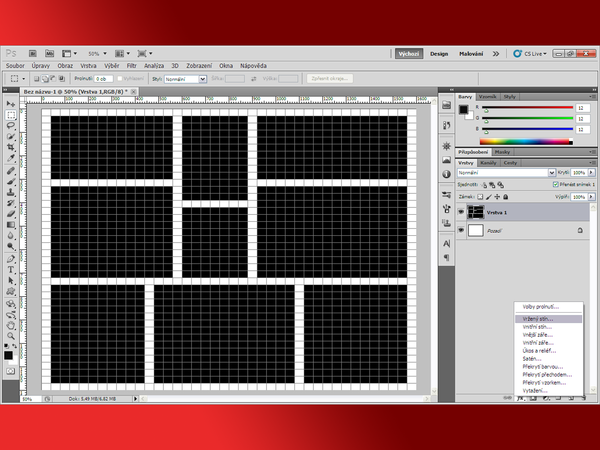
Task: Select the Rectangular Marquee tool
Action: [11, 114]
